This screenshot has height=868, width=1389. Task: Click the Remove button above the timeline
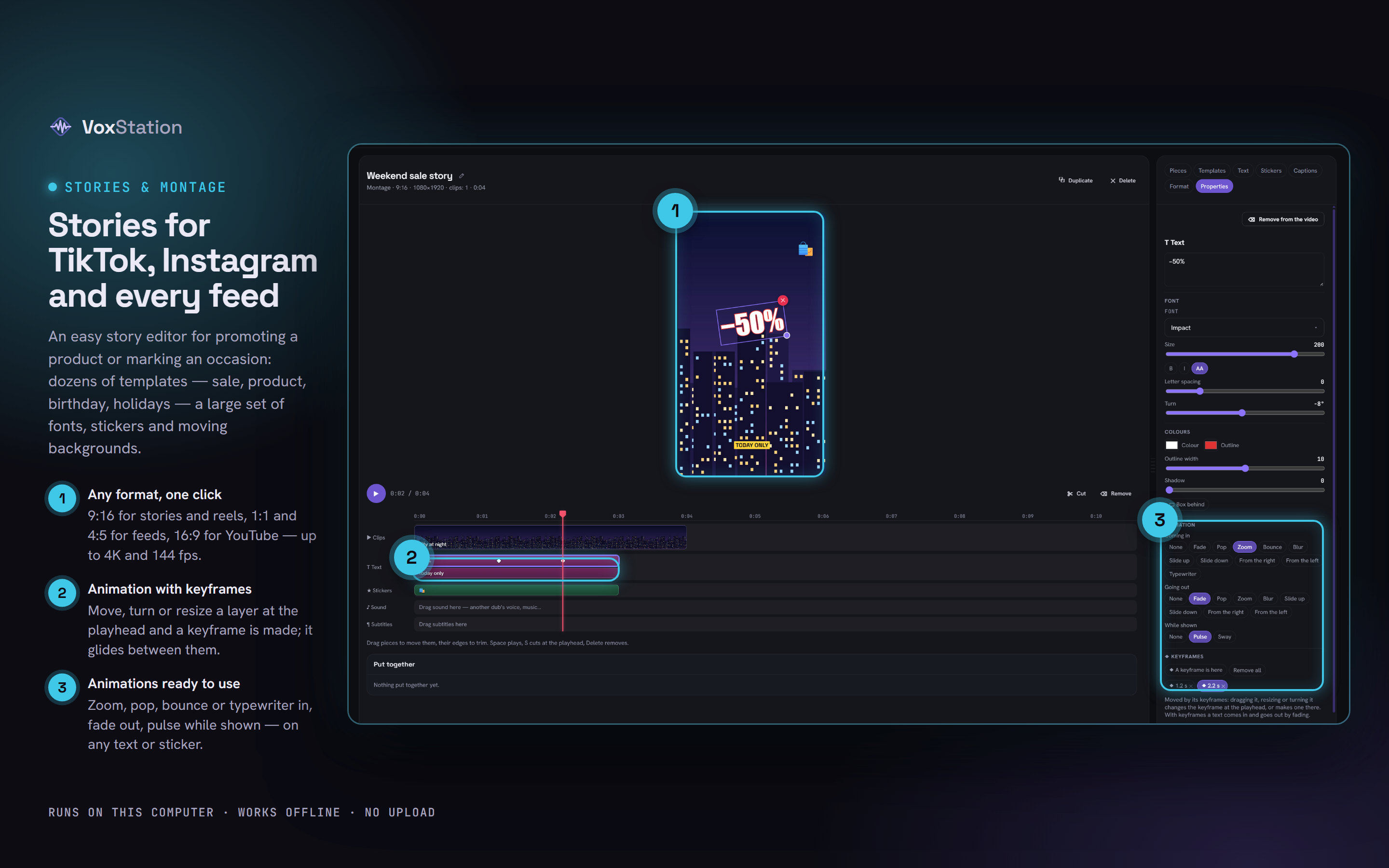coord(1116,494)
